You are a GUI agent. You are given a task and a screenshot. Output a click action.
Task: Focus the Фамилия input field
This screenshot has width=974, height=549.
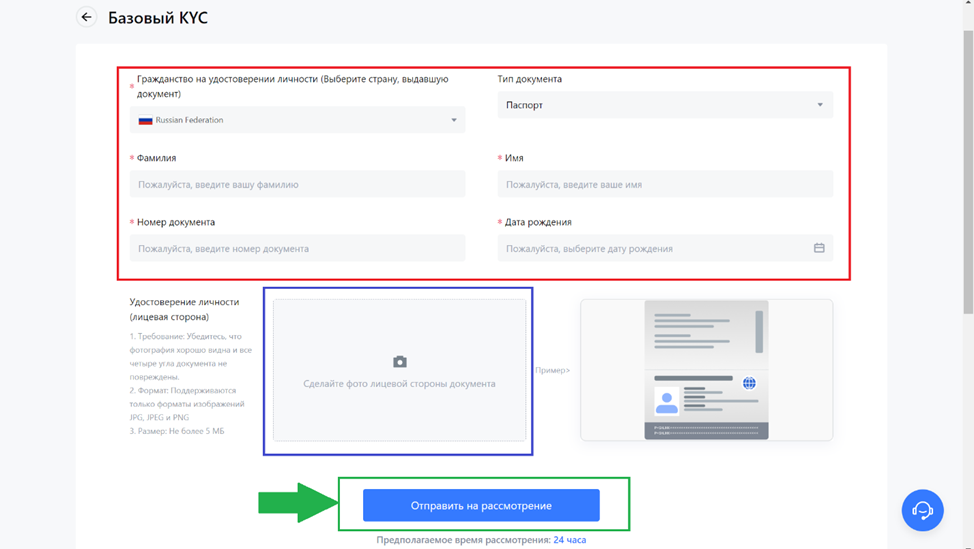(298, 184)
